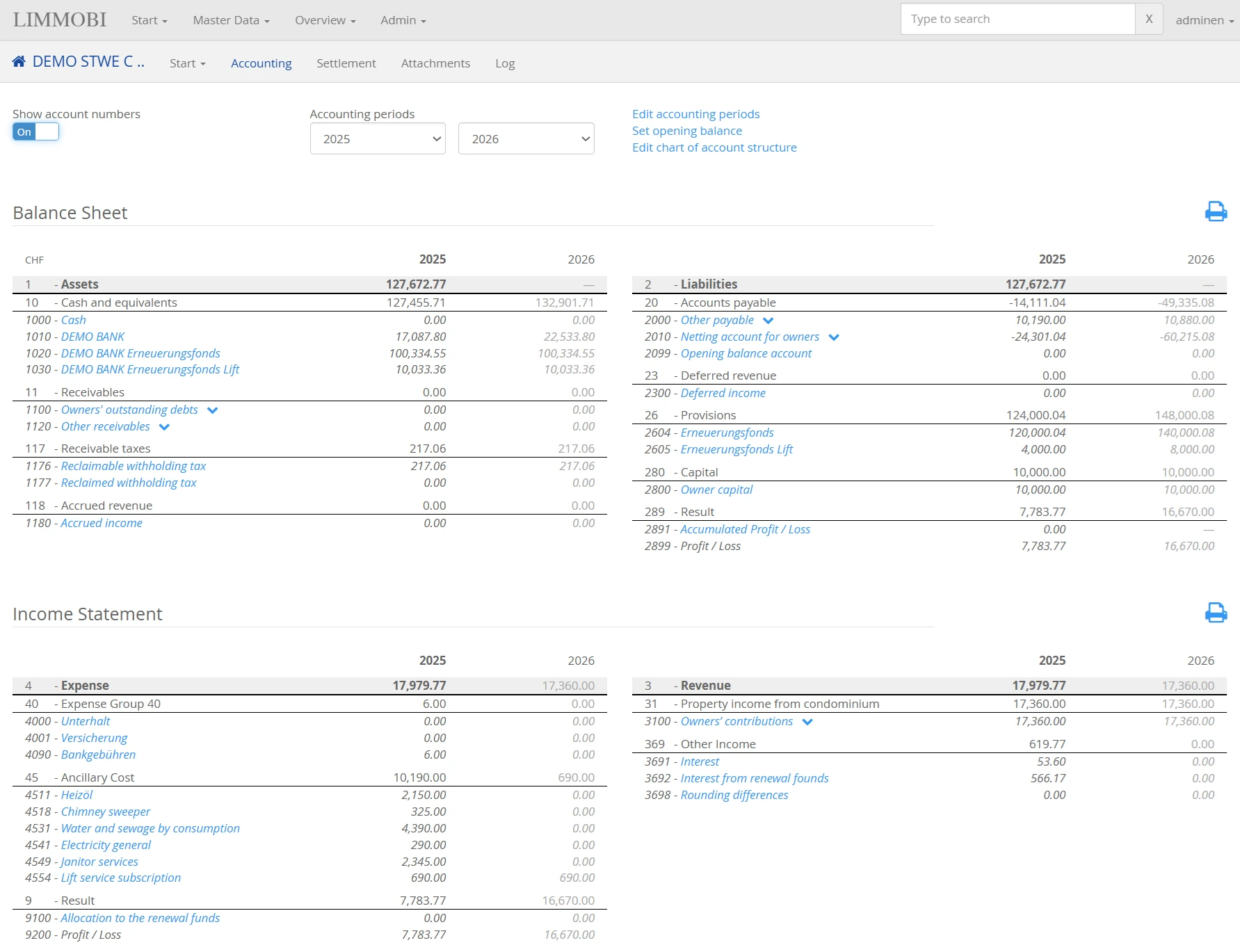Open the Deferred income account

pos(723,393)
